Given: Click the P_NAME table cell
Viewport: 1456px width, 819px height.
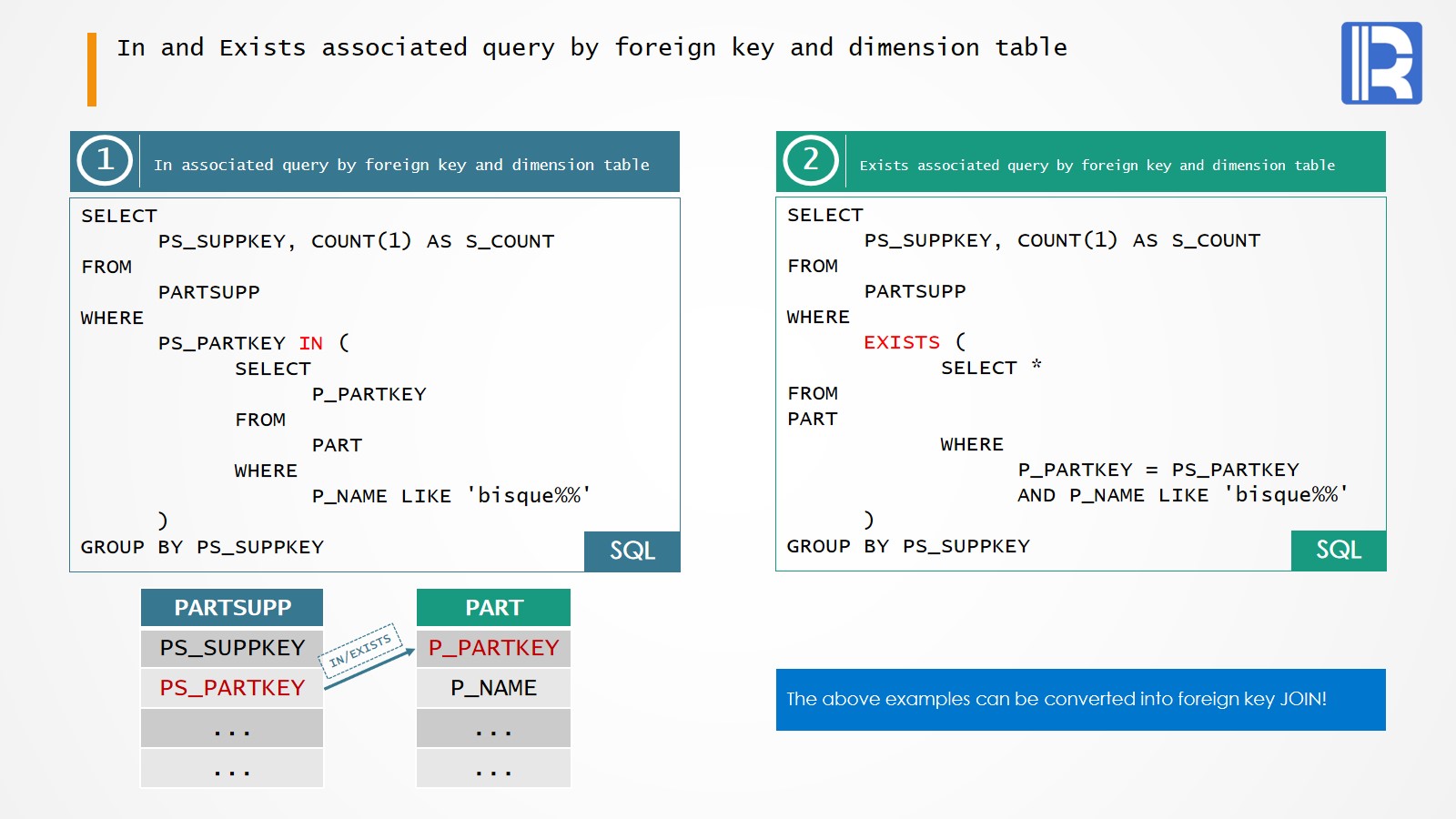Looking at the screenshot, I should tap(493, 688).
